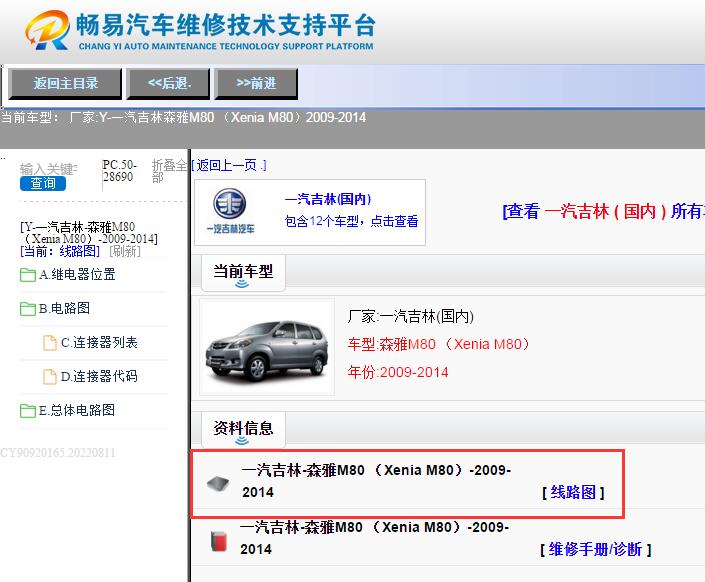
Task: Click the gray chip icon in 线路图 row
Action: [x=218, y=484]
